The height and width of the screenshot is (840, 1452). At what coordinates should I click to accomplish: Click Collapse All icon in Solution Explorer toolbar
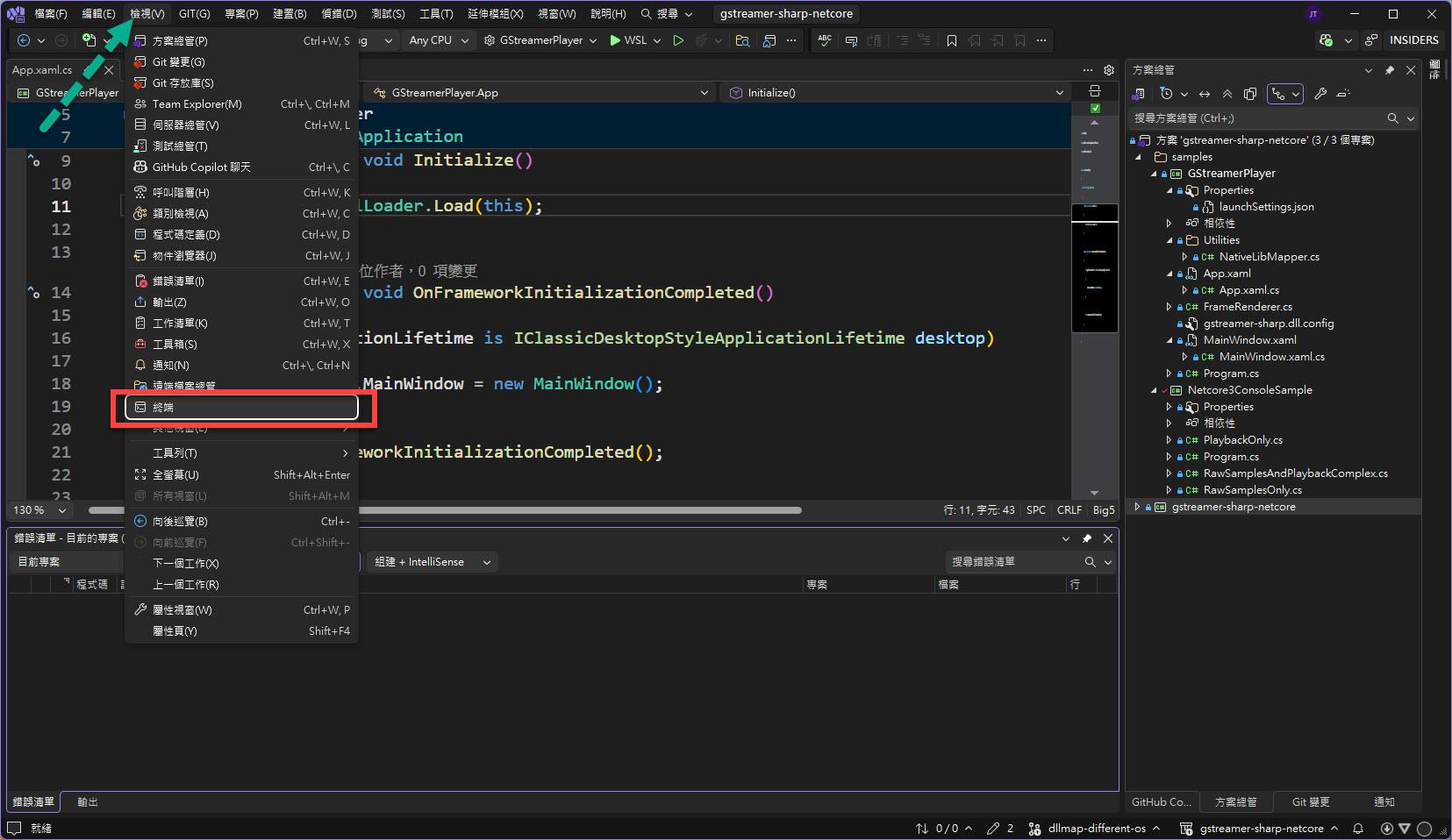[x=1227, y=94]
